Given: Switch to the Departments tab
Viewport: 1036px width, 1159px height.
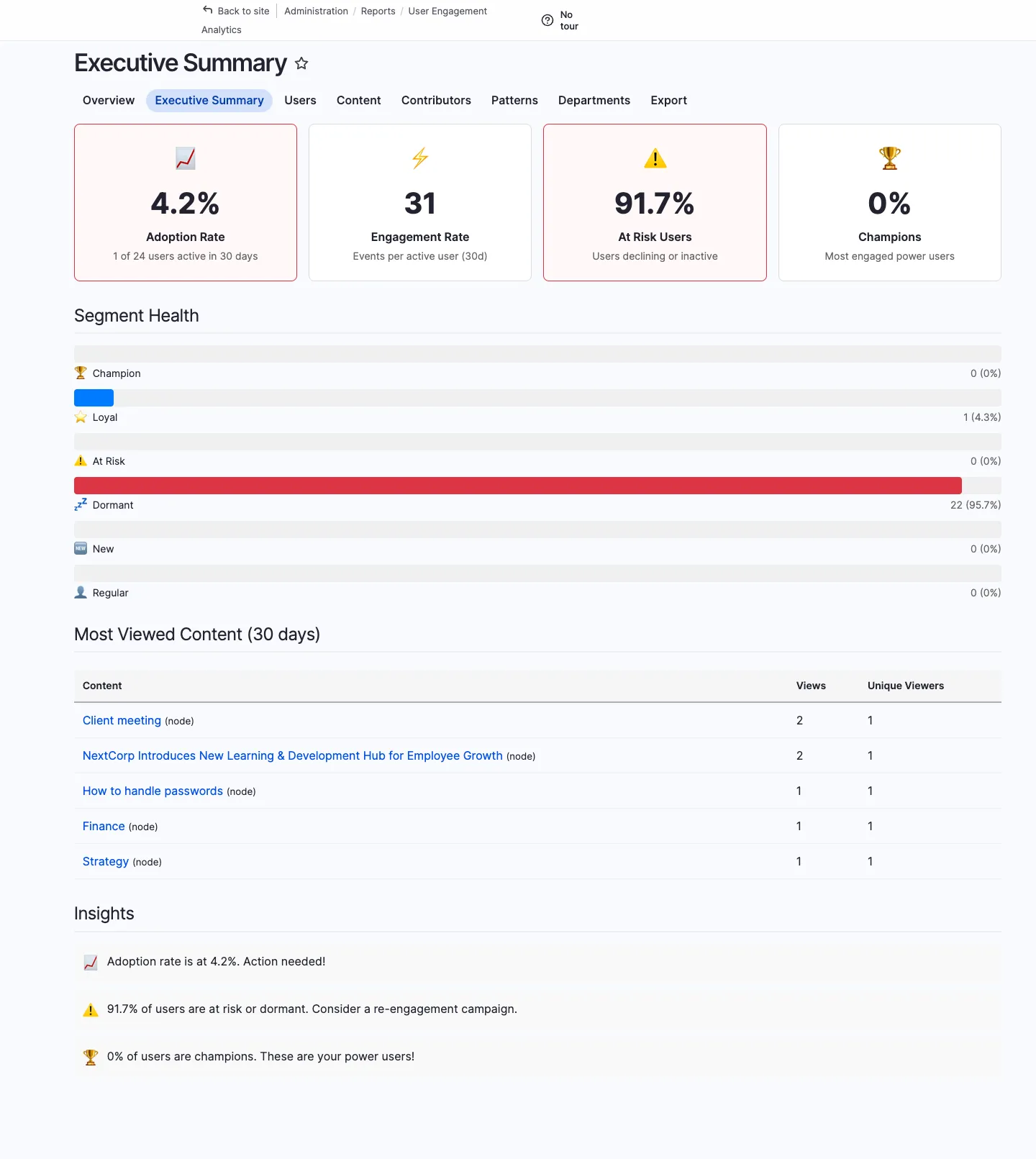Looking at the screenshot, I should tap(594, 101).
